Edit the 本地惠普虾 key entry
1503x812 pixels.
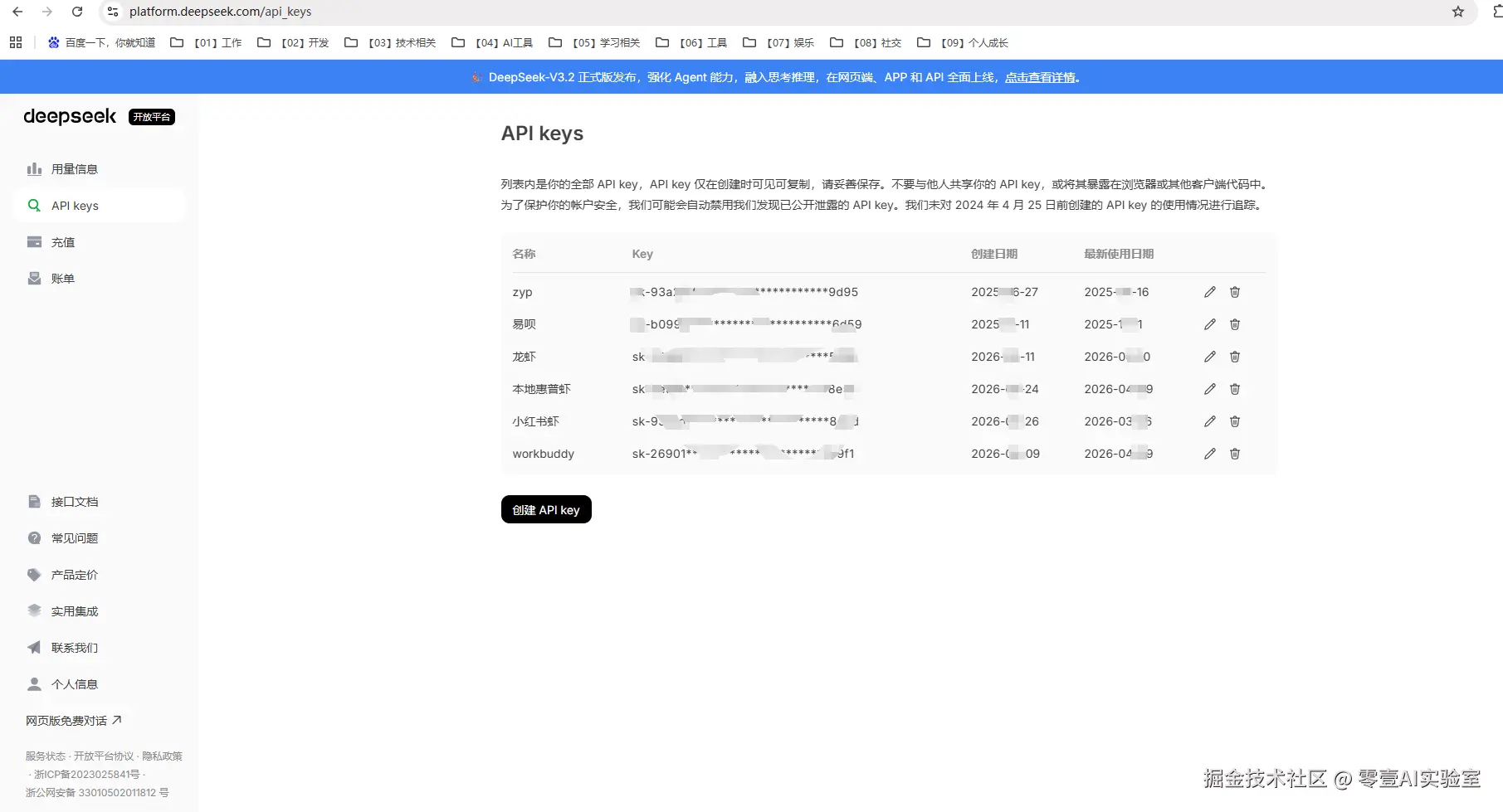(1210, 389)
